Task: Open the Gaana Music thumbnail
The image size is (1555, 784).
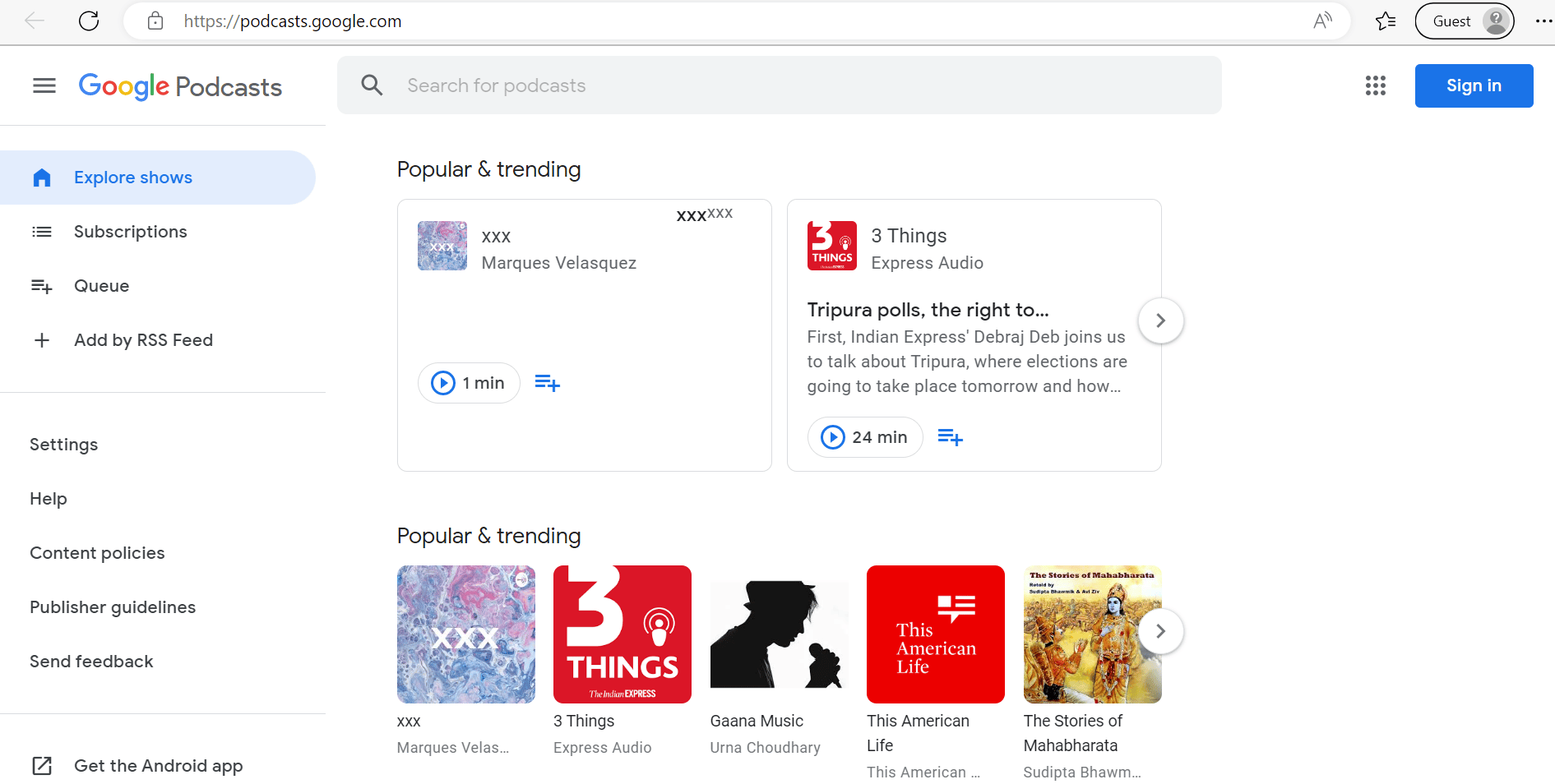Action: click(x=780, y=634)
